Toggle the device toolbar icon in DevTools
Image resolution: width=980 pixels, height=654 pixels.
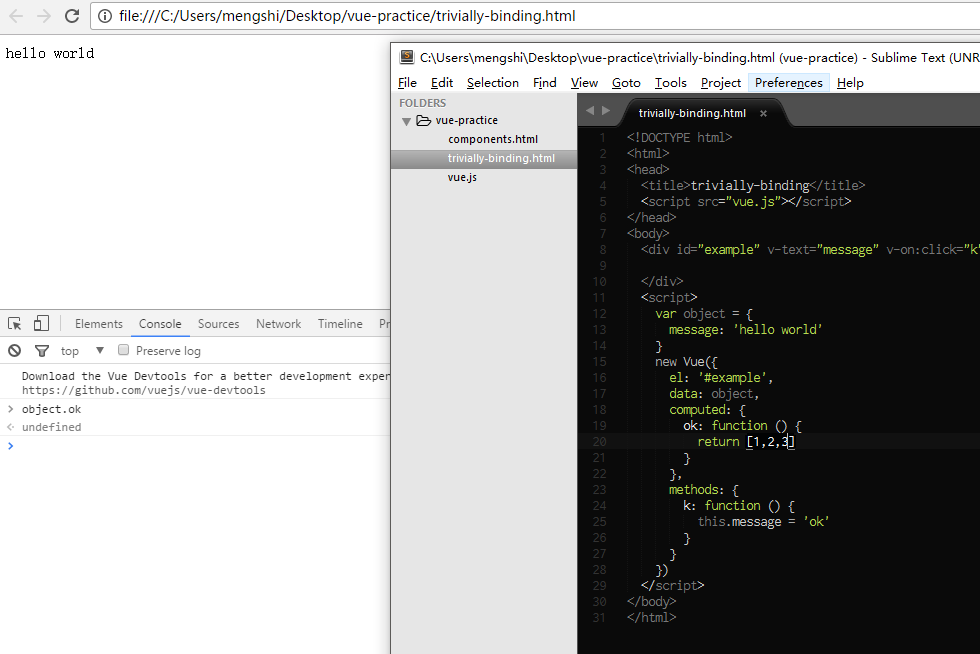tap(41, 323)
